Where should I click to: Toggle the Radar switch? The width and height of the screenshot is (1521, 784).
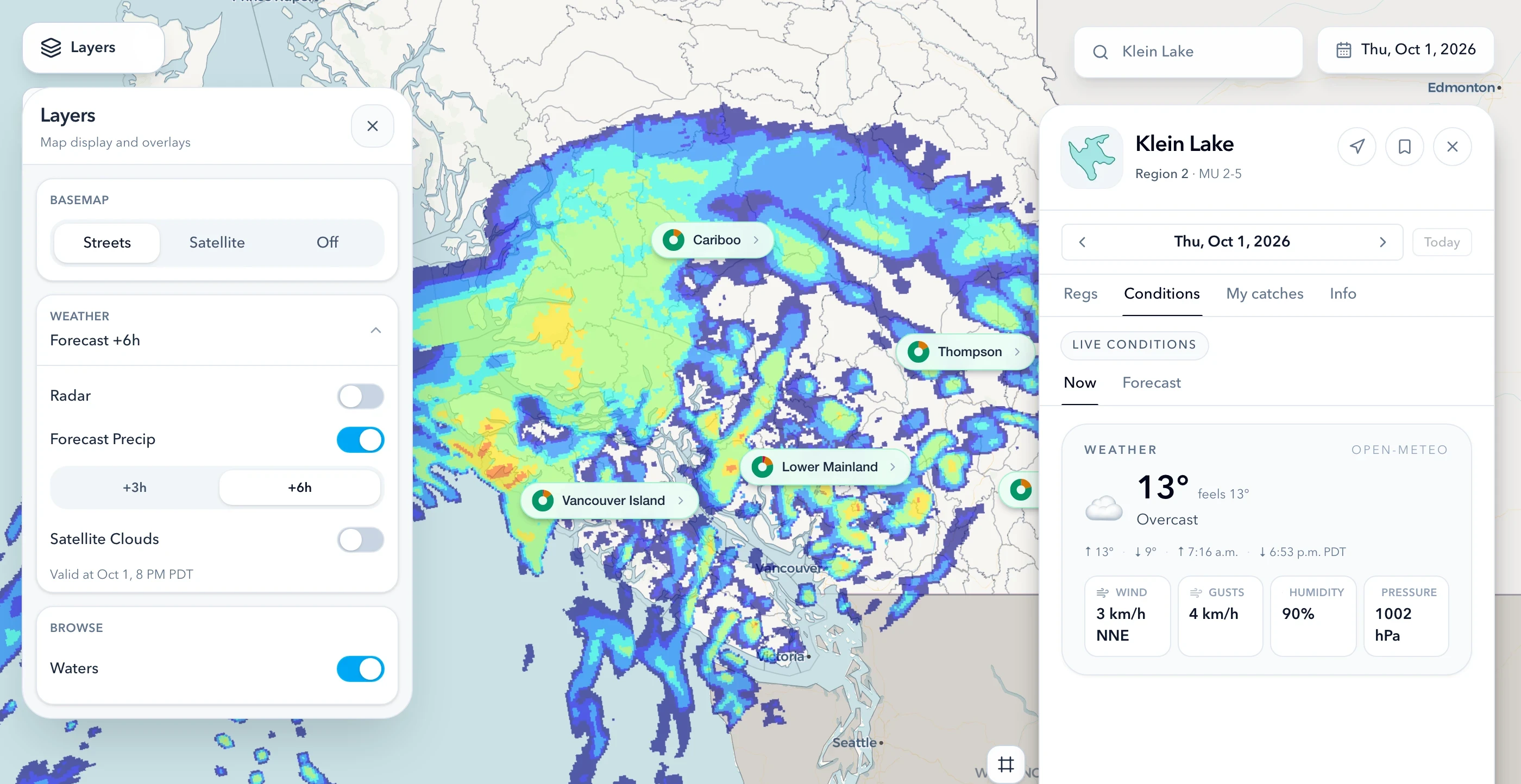[x=360, y=396]
